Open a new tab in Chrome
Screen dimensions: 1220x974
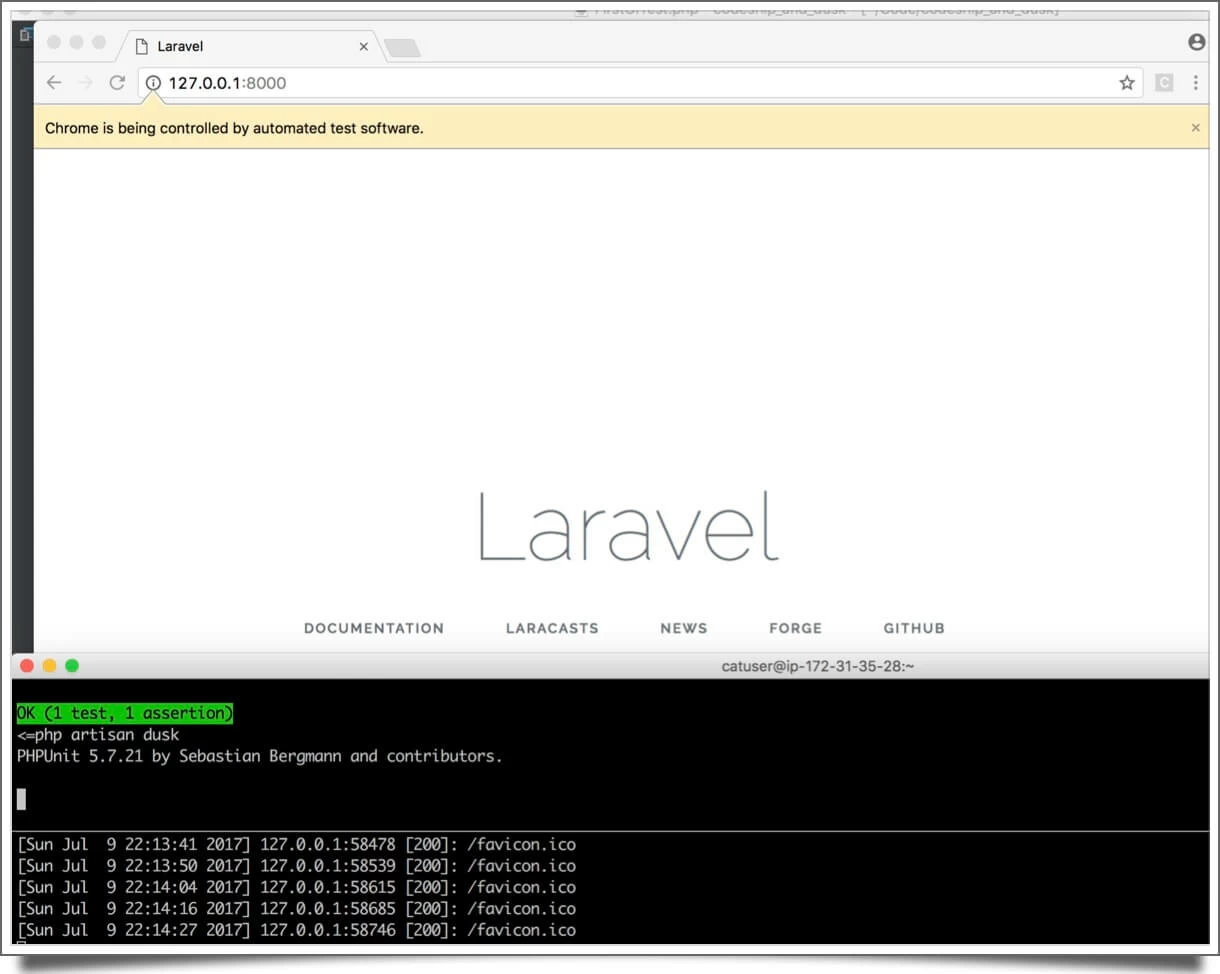click(402, 47)
